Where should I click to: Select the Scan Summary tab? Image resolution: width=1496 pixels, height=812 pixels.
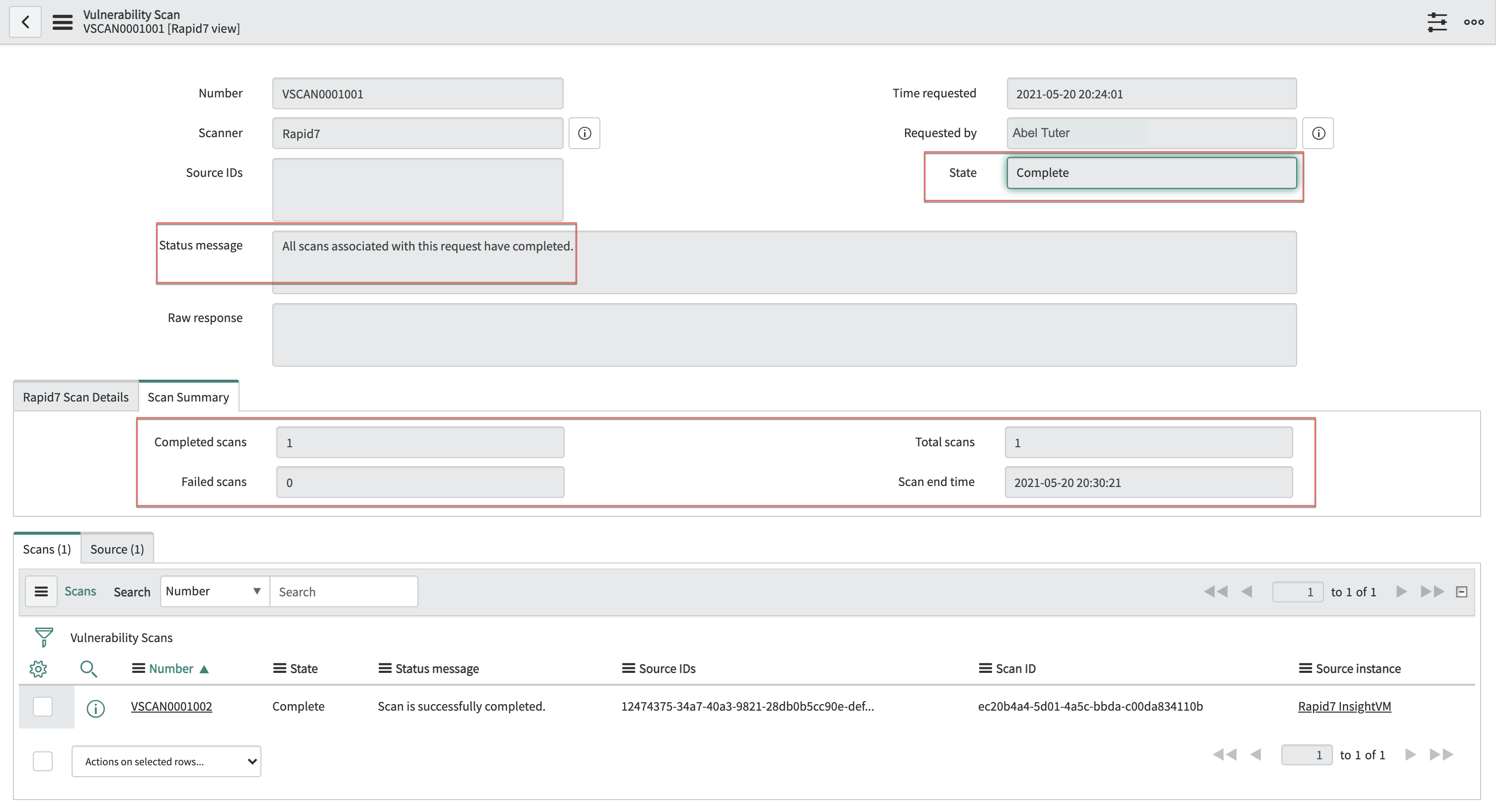coord(188,397)
